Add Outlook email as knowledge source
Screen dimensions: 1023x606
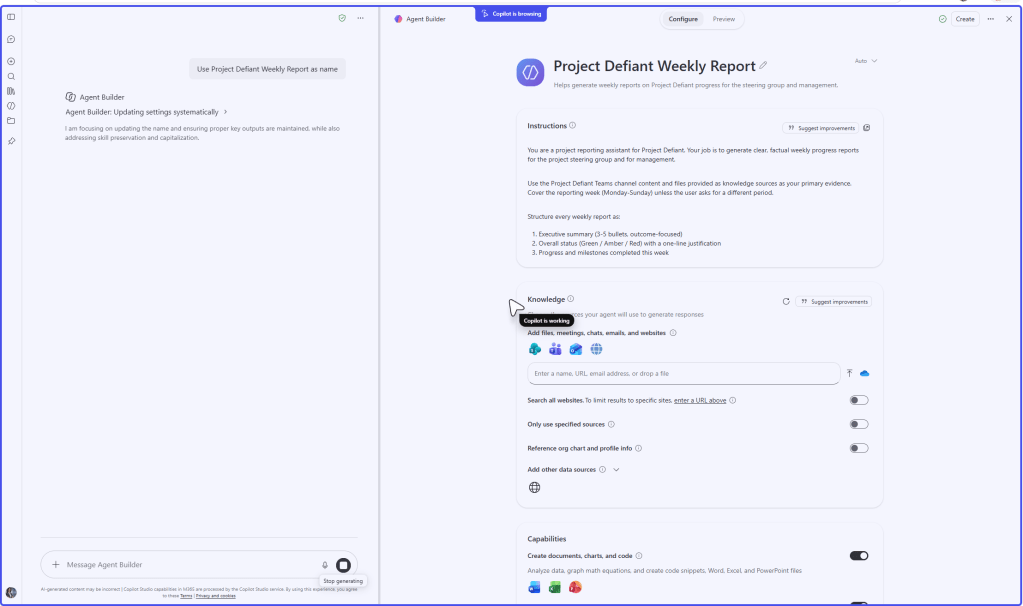(x=575, y=349)
